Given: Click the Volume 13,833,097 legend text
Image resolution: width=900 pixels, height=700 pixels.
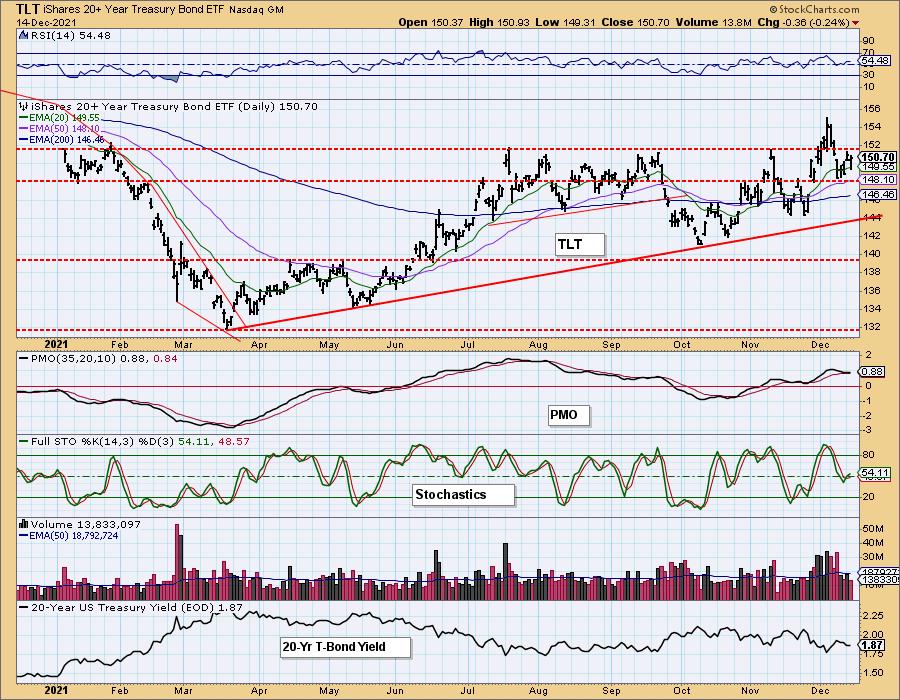Looking at the screenshot, I should click(86, 524).
